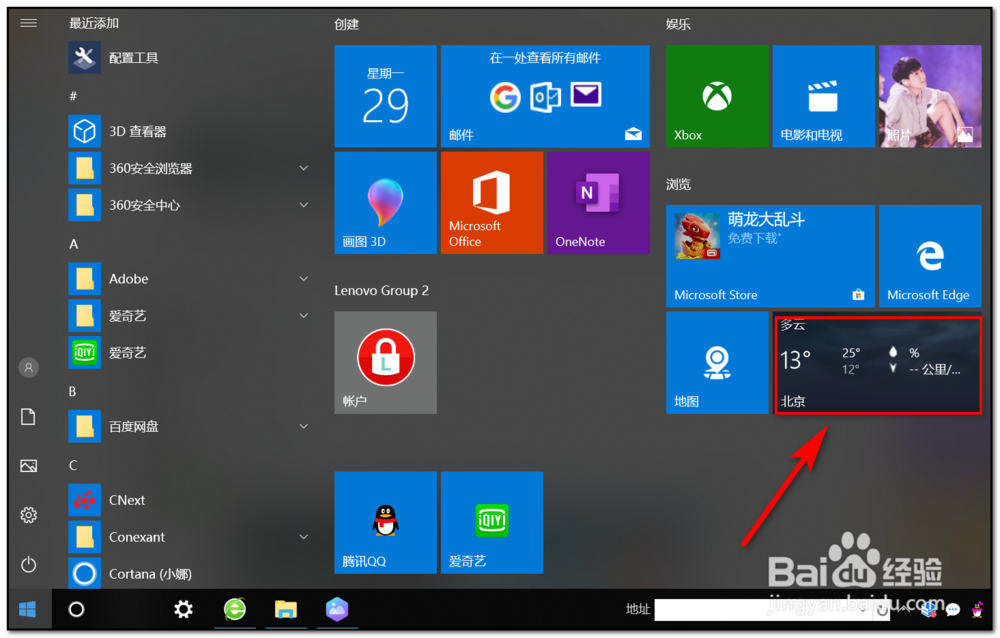Screen dimensions: 1000x638
Task: Click the section letter C header
Action: (x=73, y=465)
